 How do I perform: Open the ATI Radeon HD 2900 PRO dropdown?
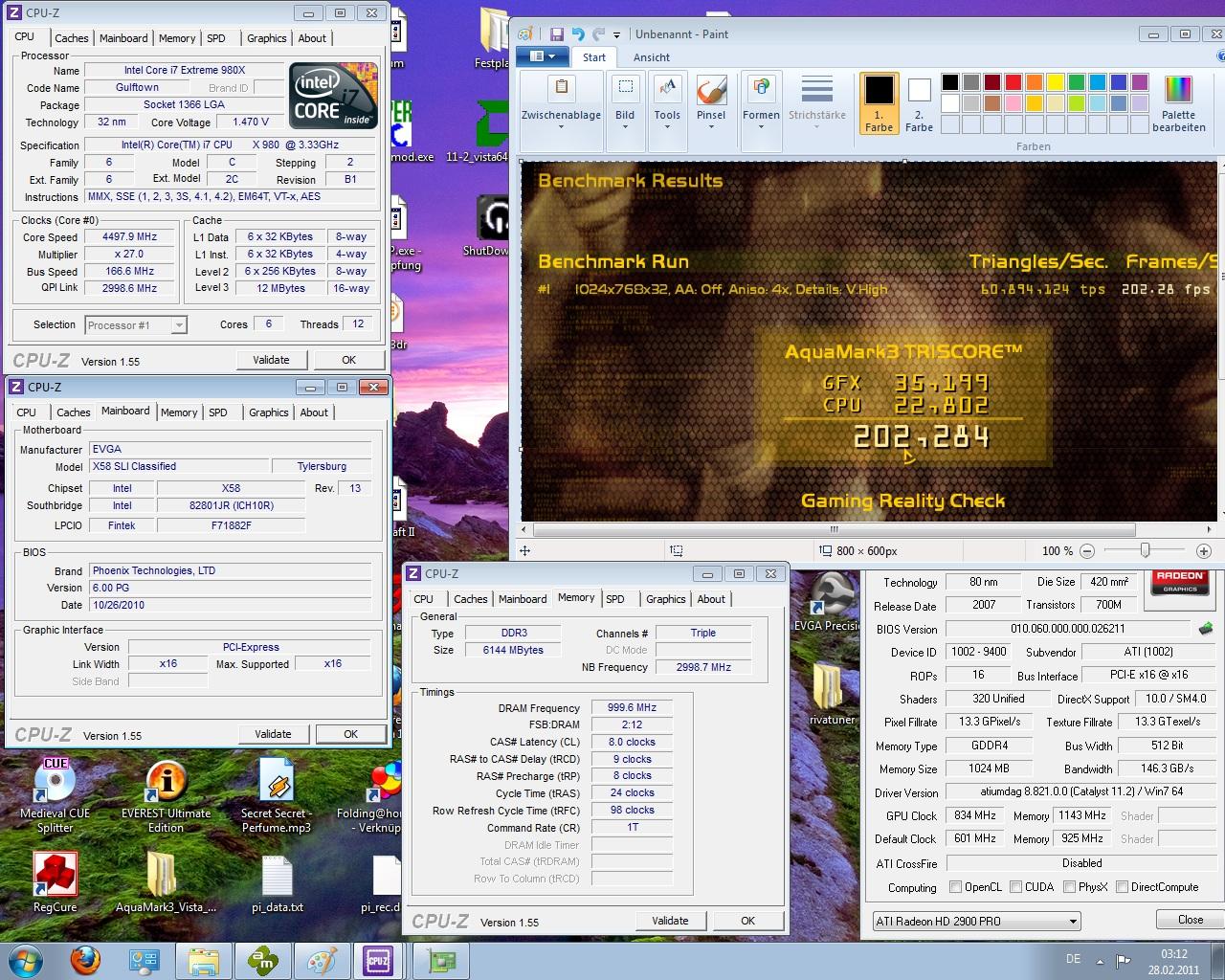pyautogui.click(x=976, y=922)
